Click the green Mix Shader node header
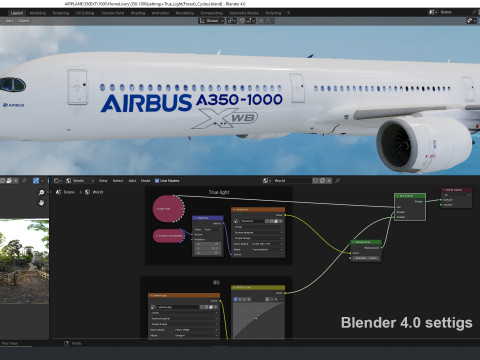This screenshot has height=360, width=480. pos(410,196)
